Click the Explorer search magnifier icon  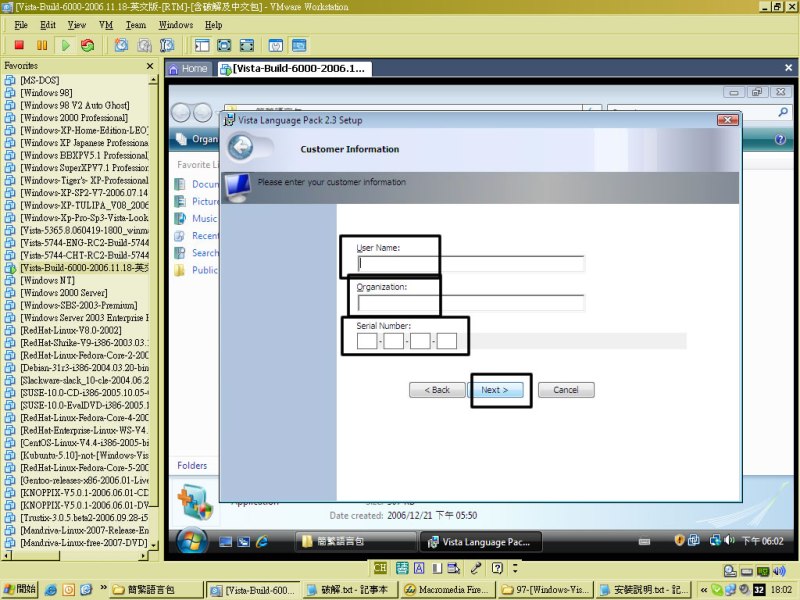pyautogui.click(x=783, y=112)
